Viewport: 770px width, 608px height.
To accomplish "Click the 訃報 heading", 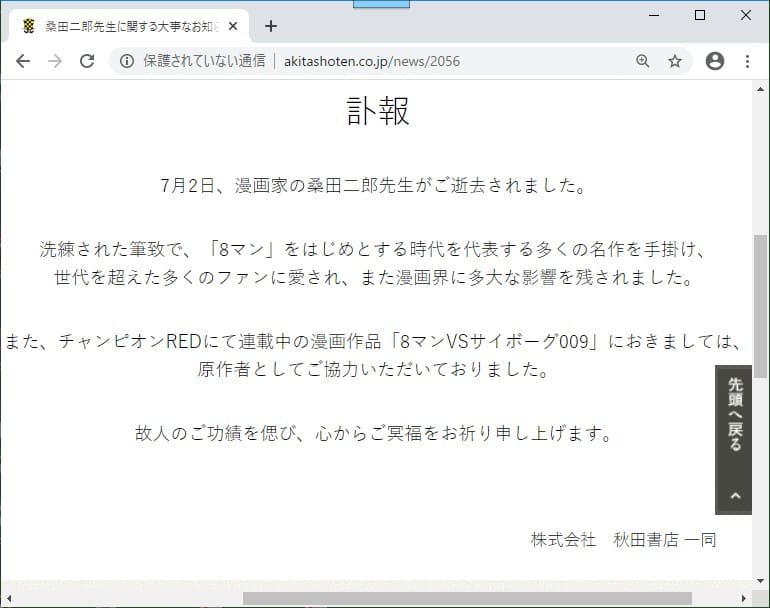I will [x=378, y=111].
